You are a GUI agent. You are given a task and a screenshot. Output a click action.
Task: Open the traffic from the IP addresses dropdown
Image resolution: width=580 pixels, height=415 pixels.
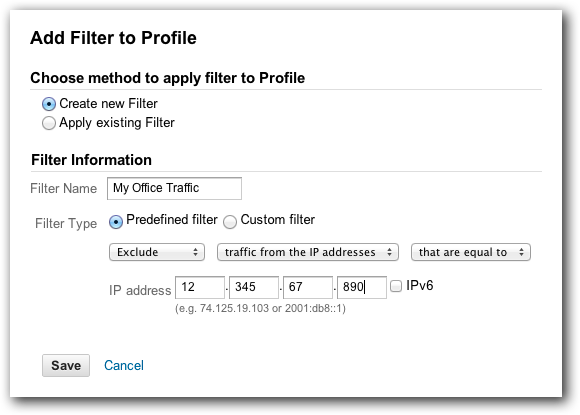308,252
